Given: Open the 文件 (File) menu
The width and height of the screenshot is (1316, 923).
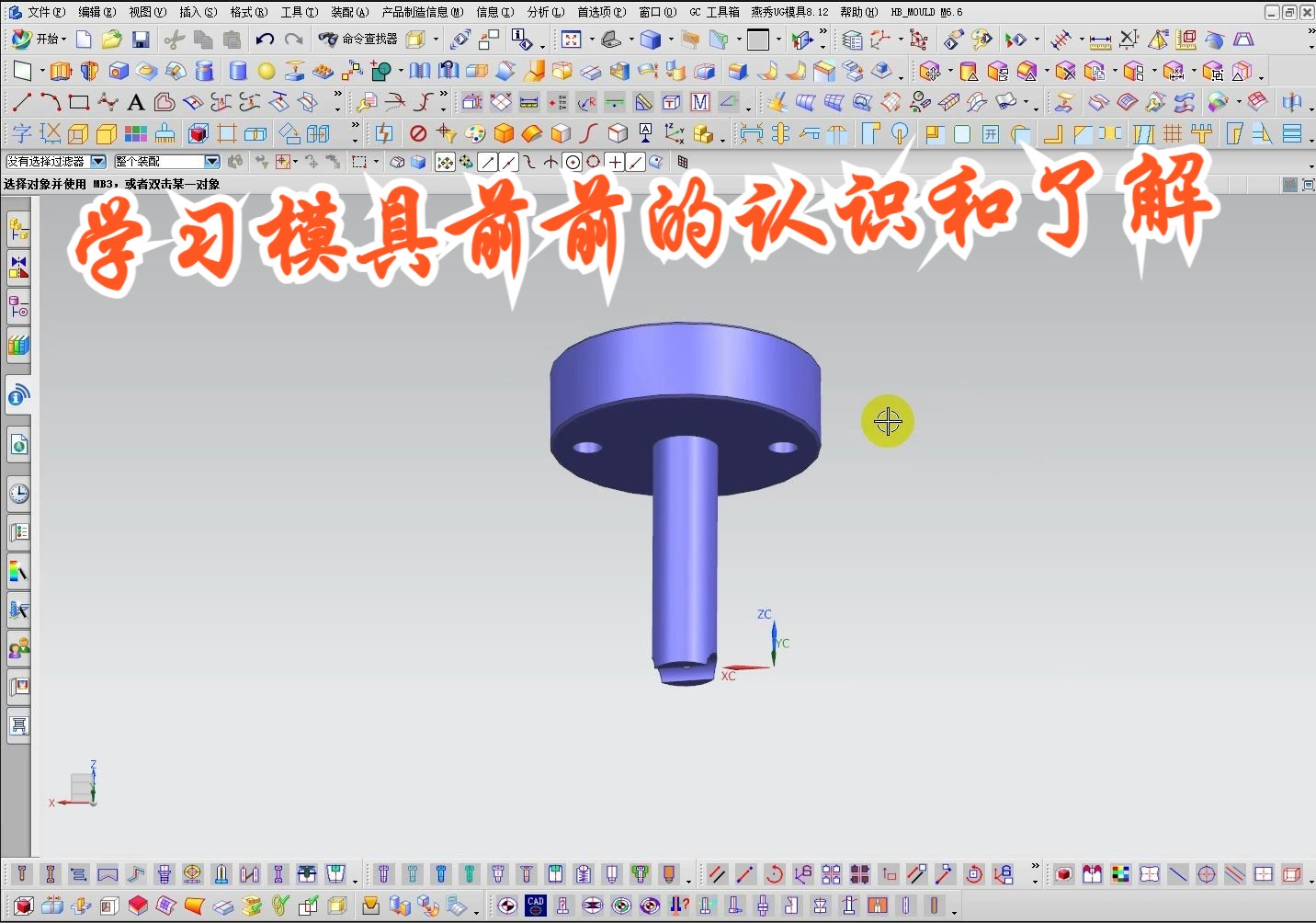Looking at the screenshot, I should click(x=45, y=12).
